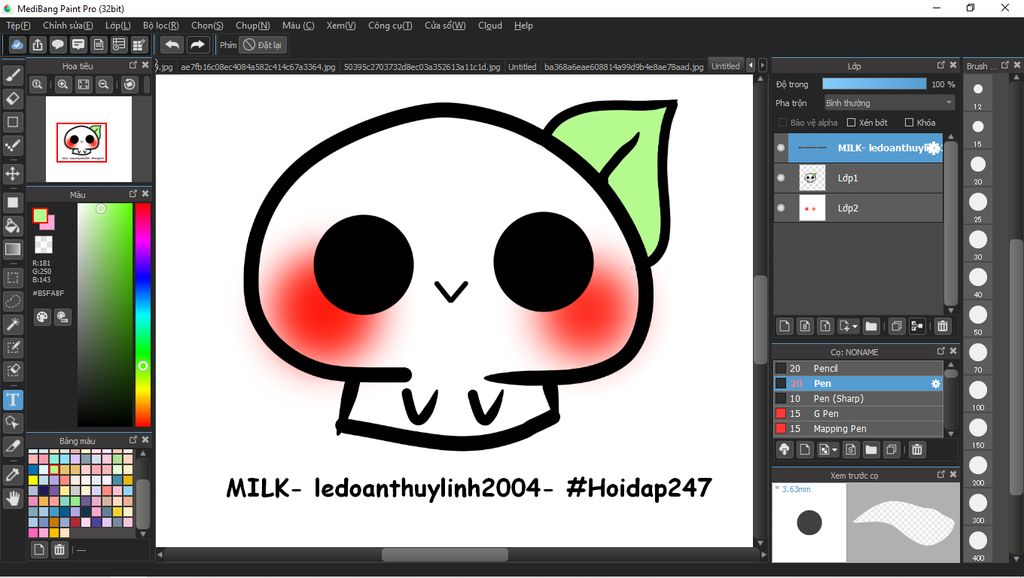The width and height of the screenshot is (1024, 578).
Task: Activate the Magic Wand selection tool
Action: [13, 325]
